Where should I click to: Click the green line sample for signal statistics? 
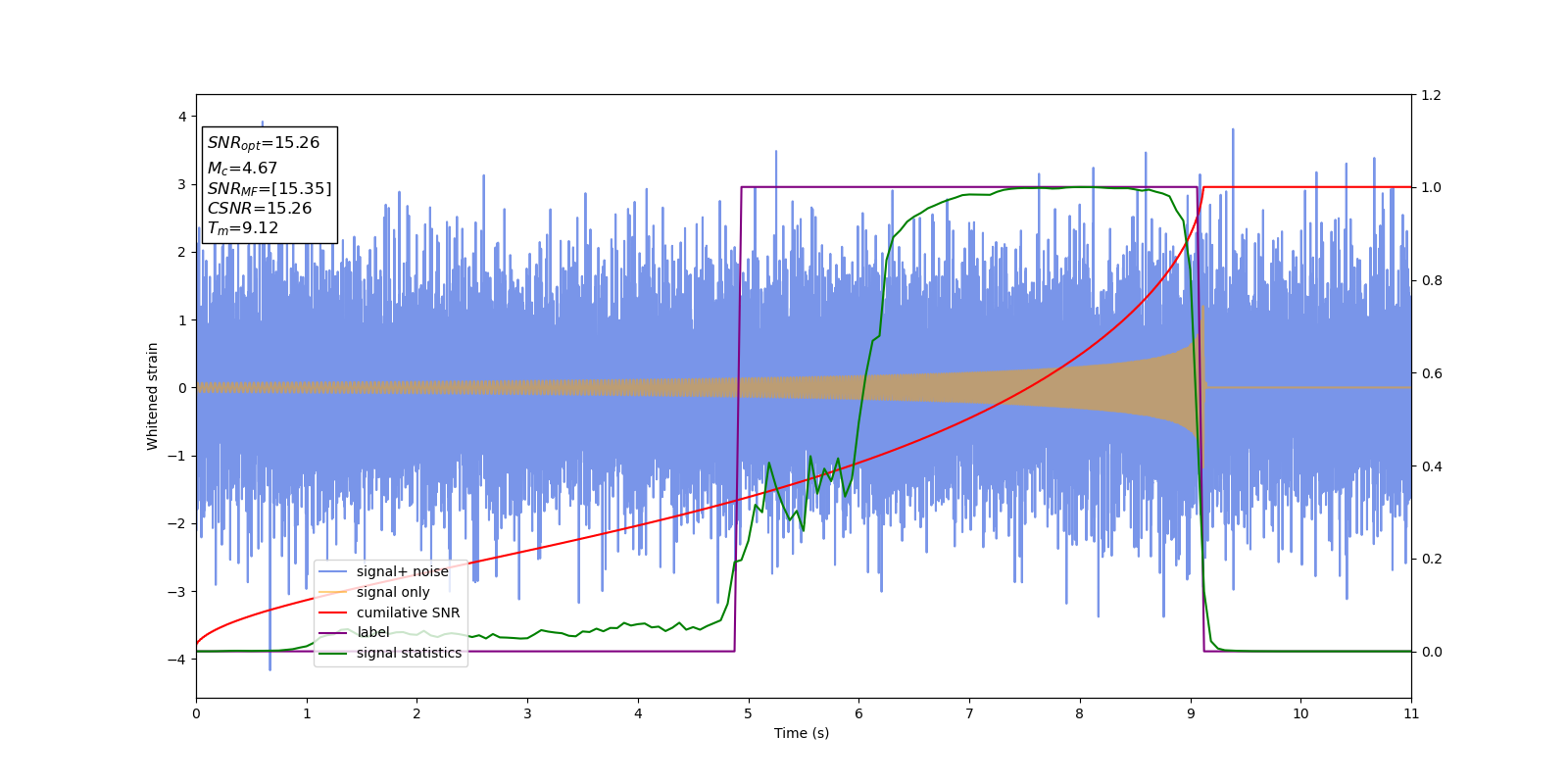(x=333, y=654)
